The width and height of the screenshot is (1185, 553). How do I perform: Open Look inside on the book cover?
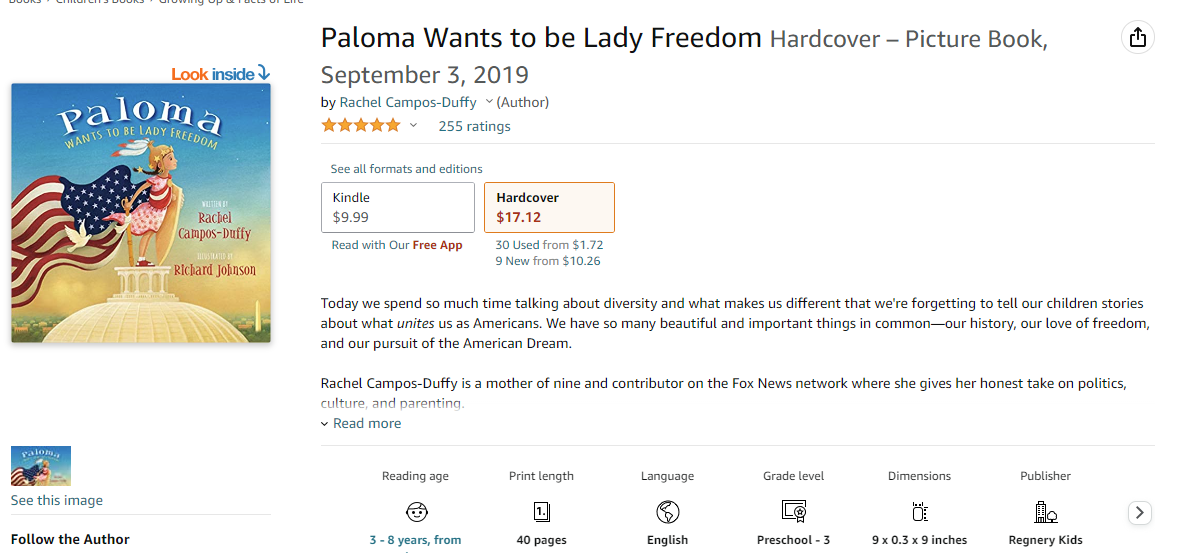point(221,73)
